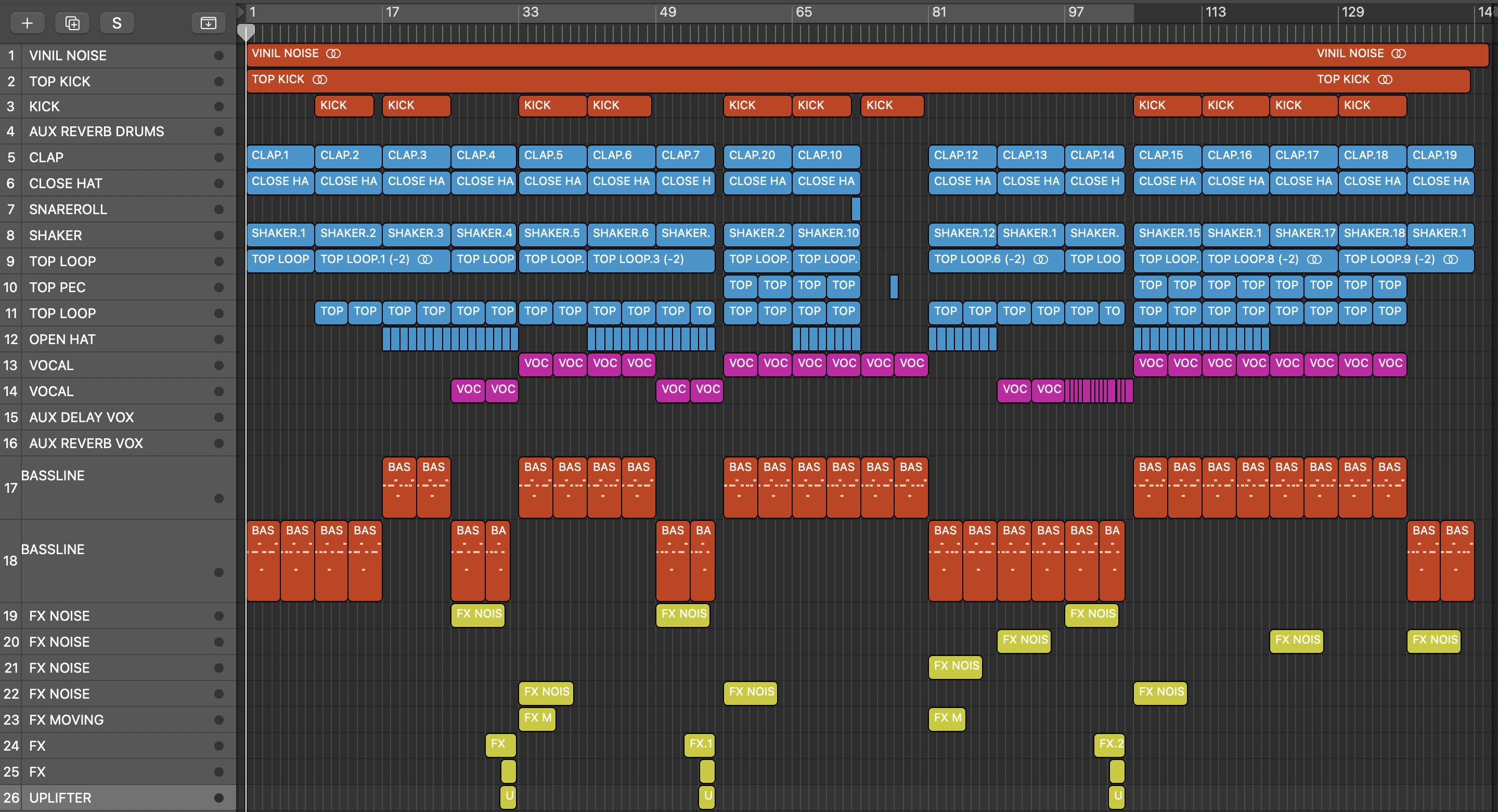The height and width of the screenshot is (812, 1498).
Task: Click loop icon on first TOP KICK region
Action: [x=320, y=80]
